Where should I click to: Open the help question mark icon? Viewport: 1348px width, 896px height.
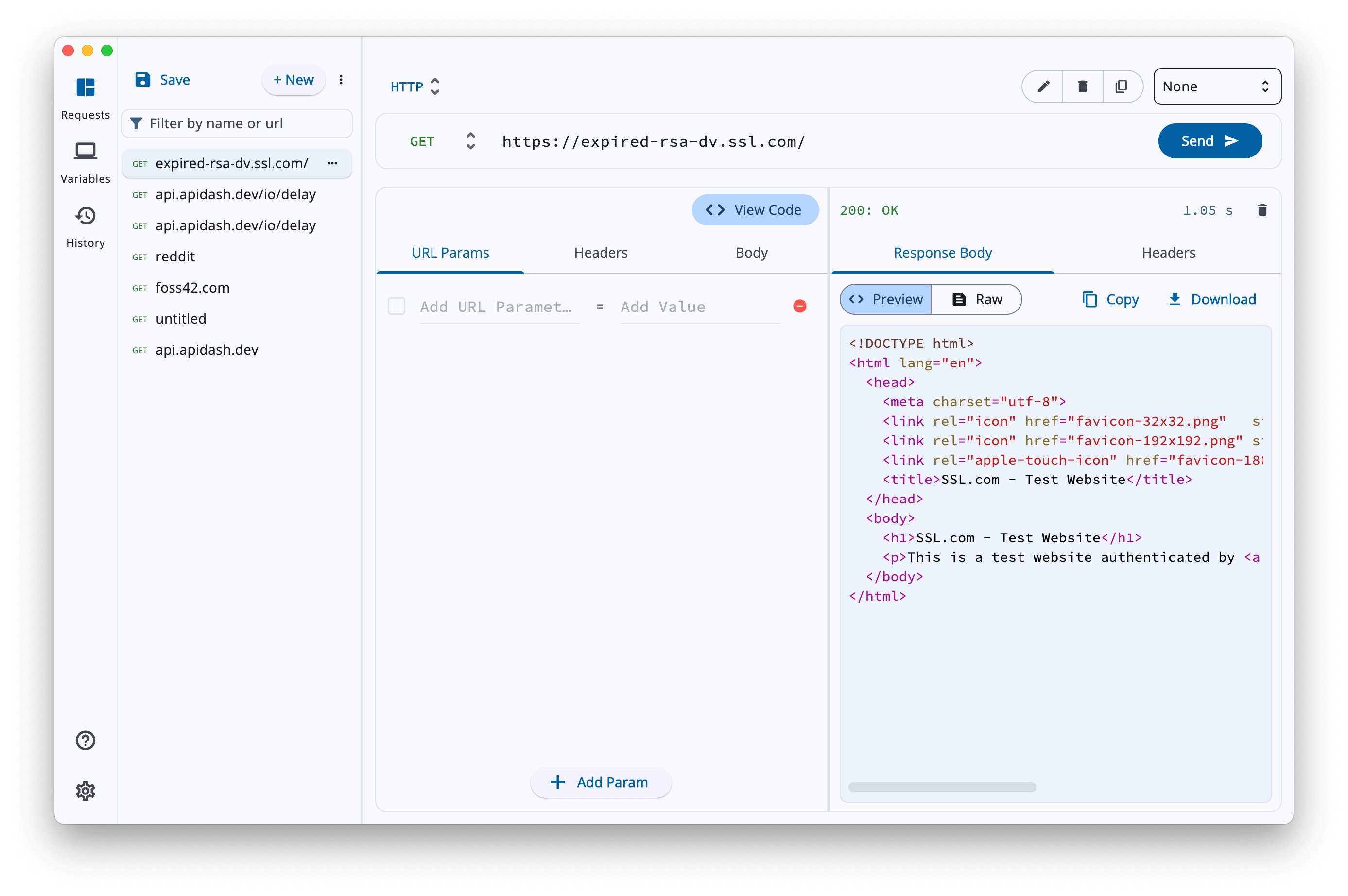pyautogui.click(x=85, y=740)
